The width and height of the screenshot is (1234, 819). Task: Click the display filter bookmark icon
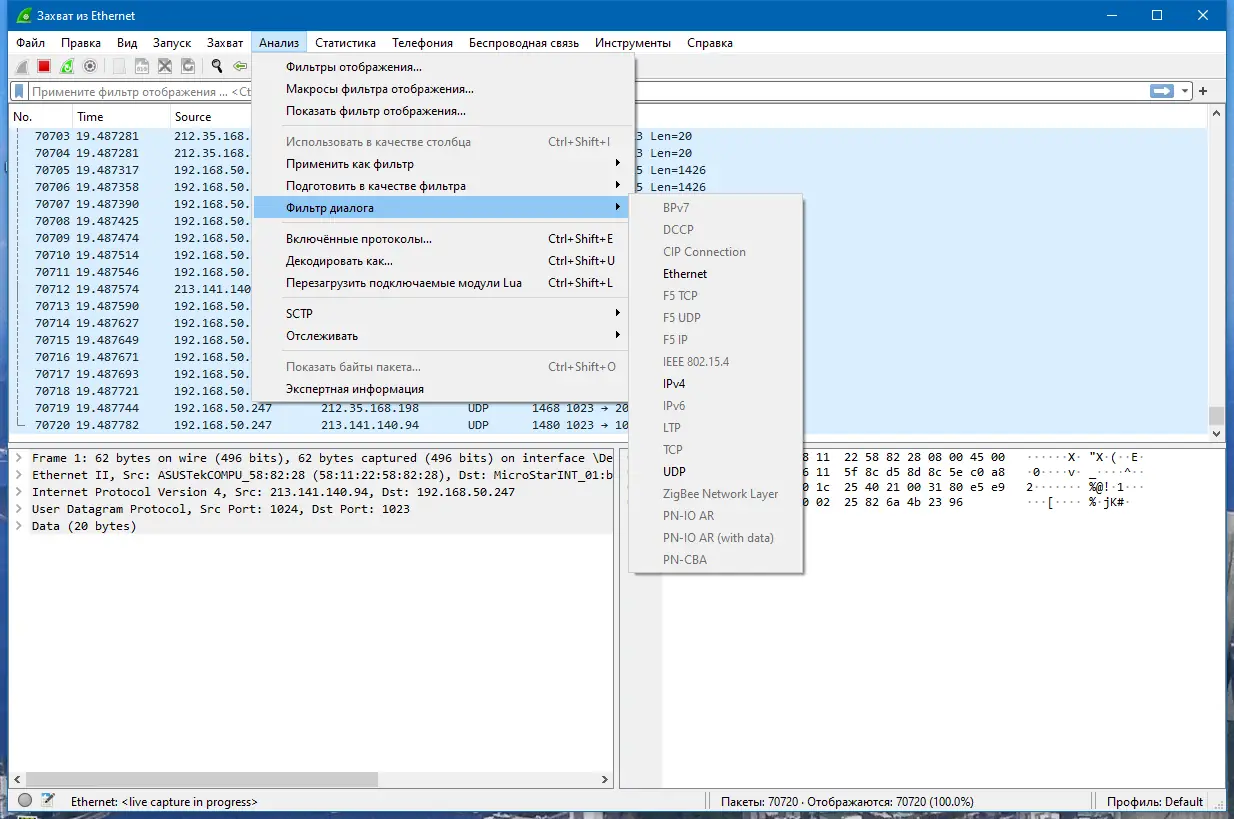(19, 91)
